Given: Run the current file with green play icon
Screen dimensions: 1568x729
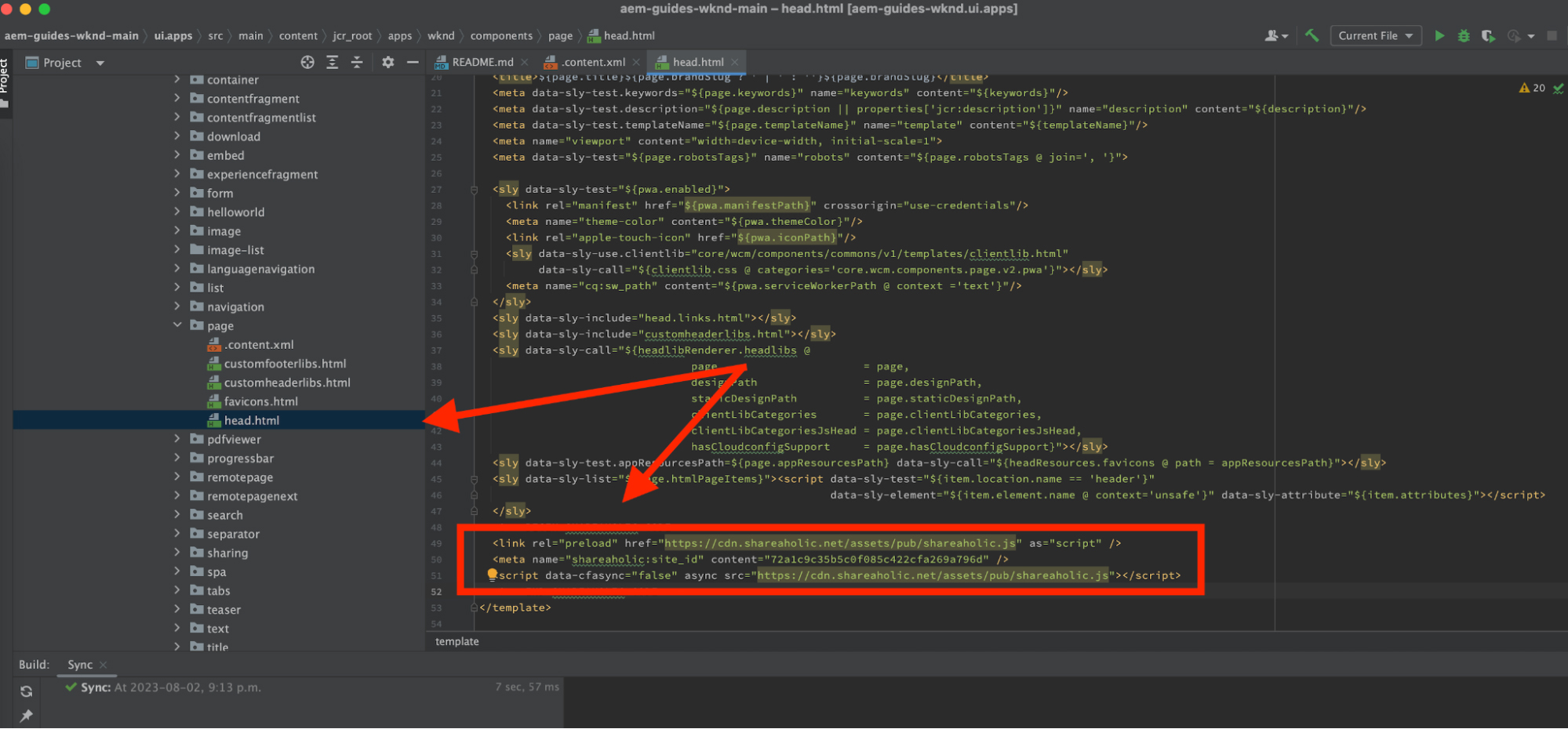Looking at the screenshot, I should [x=1439, y=35].
